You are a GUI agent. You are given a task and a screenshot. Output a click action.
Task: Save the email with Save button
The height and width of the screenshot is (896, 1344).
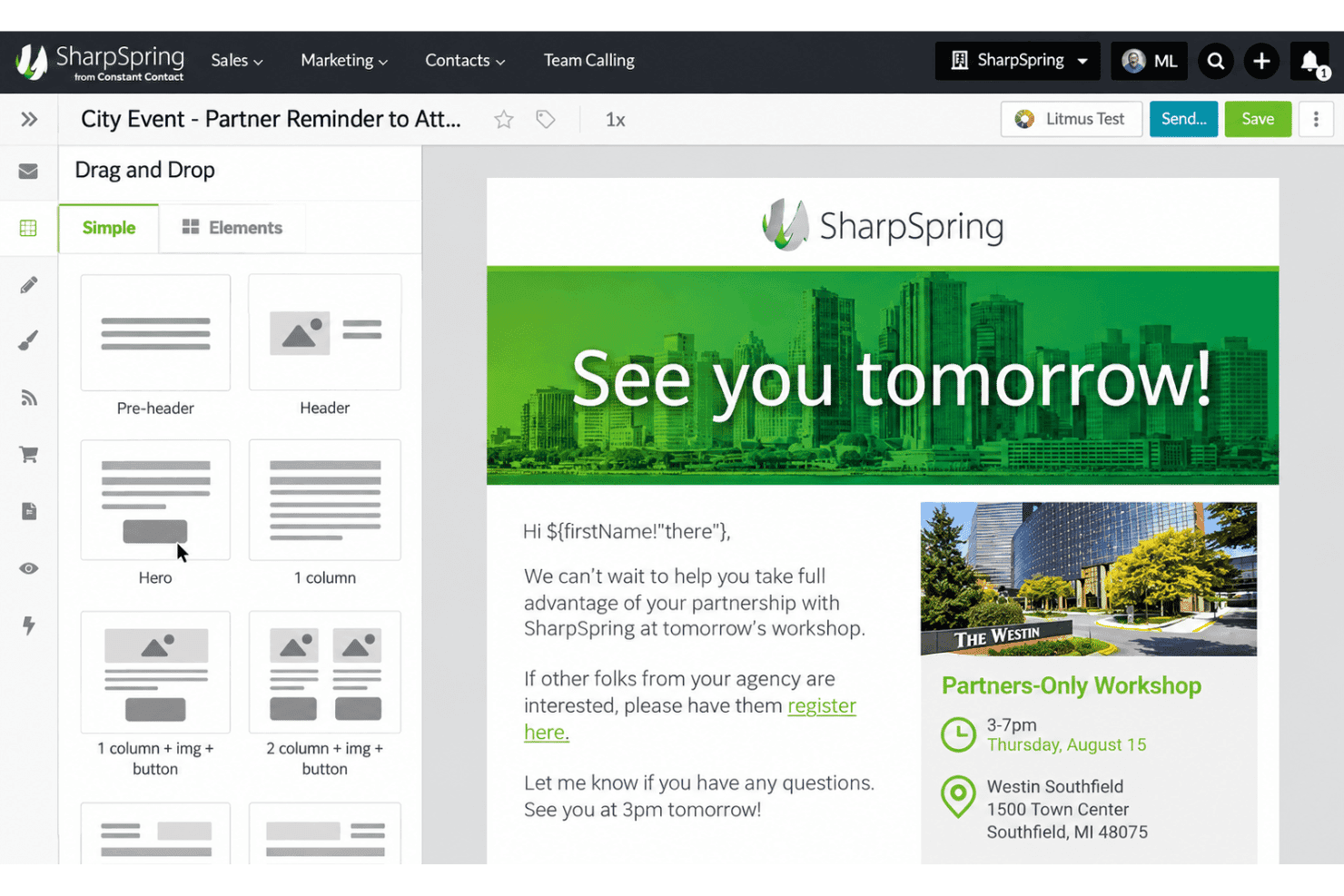click(1258, 119)
